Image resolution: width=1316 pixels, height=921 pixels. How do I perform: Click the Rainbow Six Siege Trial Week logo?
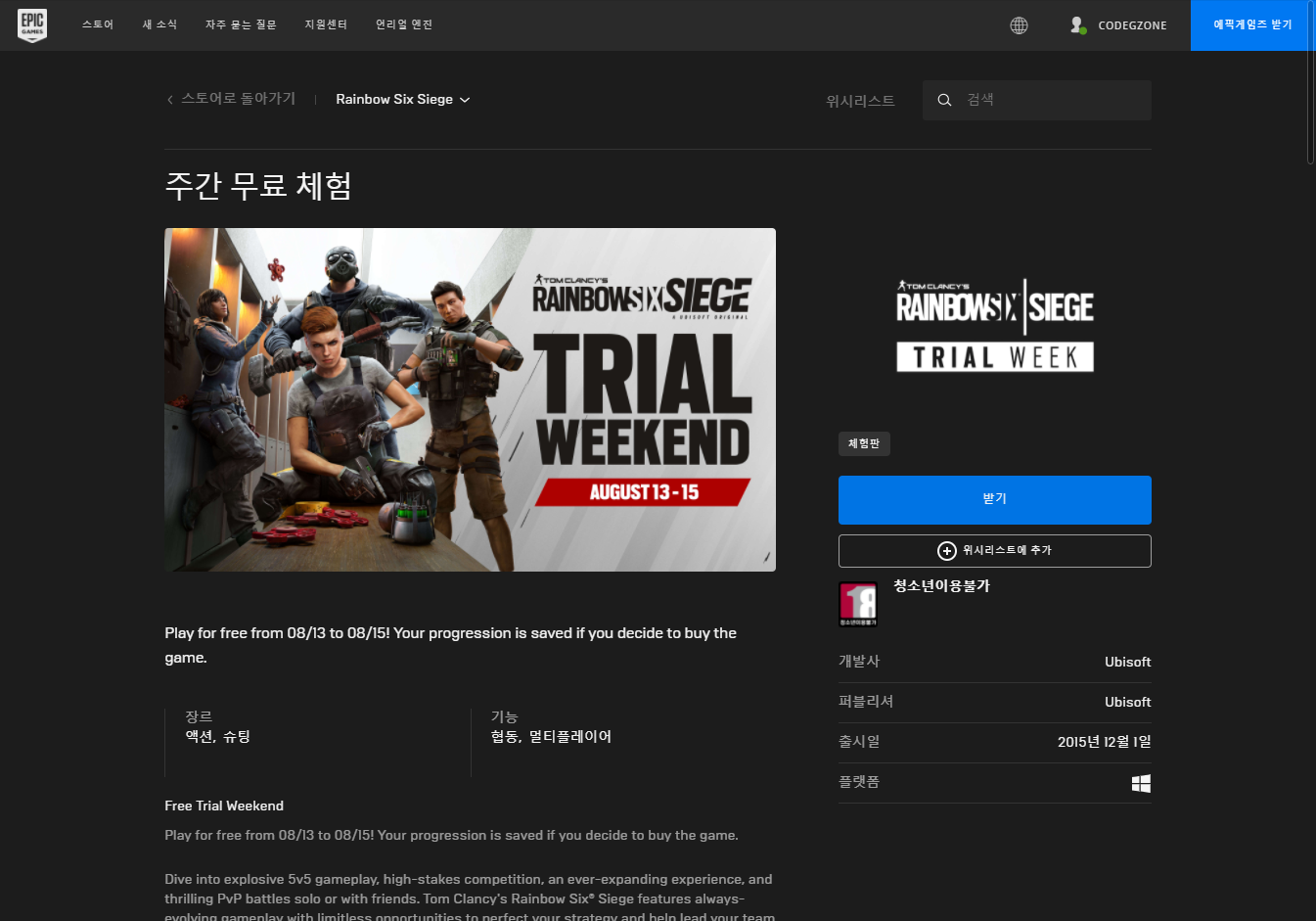point(995,325)
